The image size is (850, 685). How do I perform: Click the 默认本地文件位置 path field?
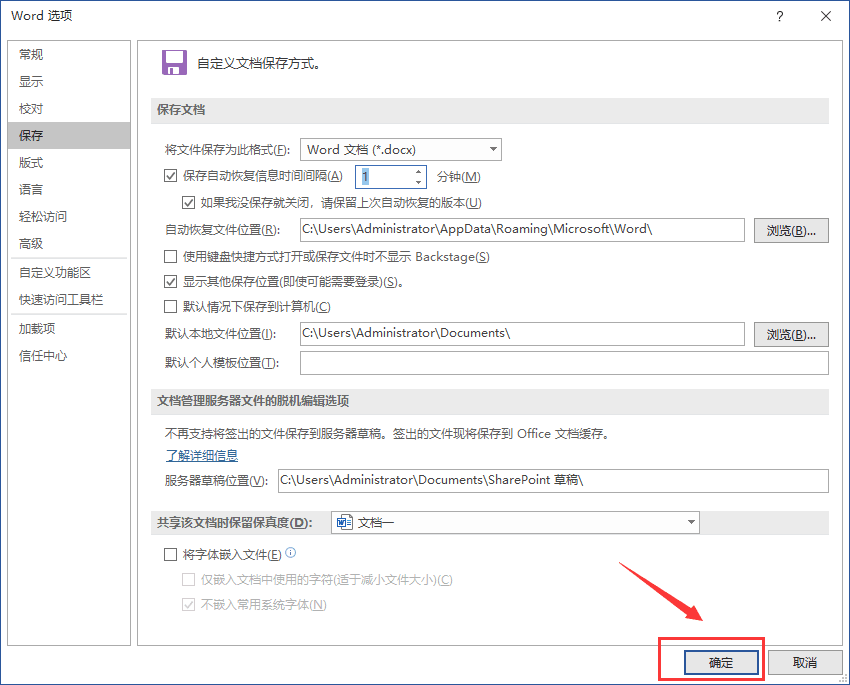pos(522,334)
